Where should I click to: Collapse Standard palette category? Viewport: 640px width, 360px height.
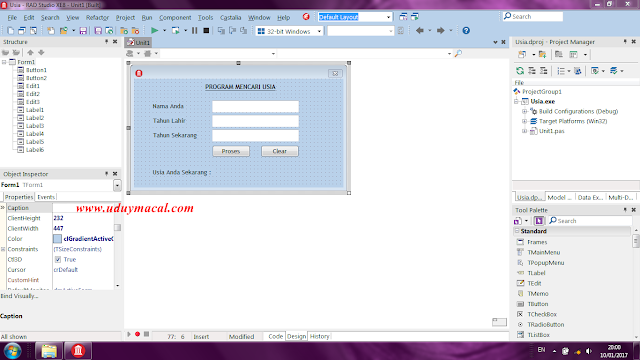(x=517, y=231)
